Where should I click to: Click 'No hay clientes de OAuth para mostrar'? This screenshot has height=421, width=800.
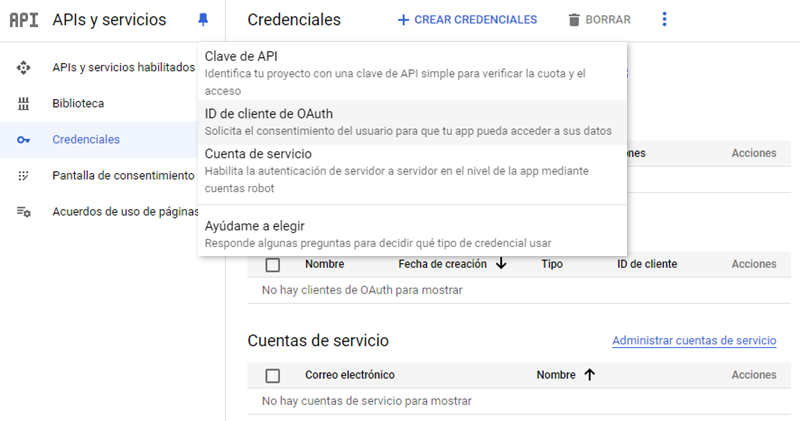pyautogui.click(x=362, y=290)
